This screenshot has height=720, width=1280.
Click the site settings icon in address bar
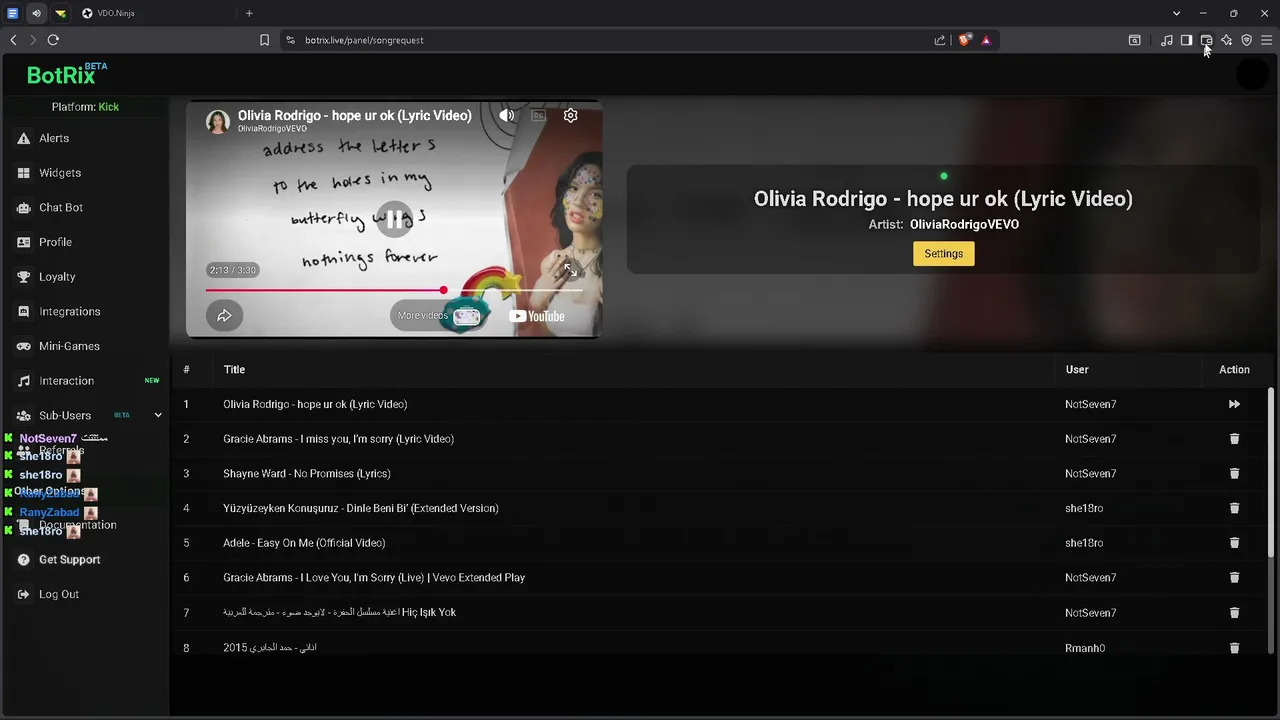tap(290, 40)
